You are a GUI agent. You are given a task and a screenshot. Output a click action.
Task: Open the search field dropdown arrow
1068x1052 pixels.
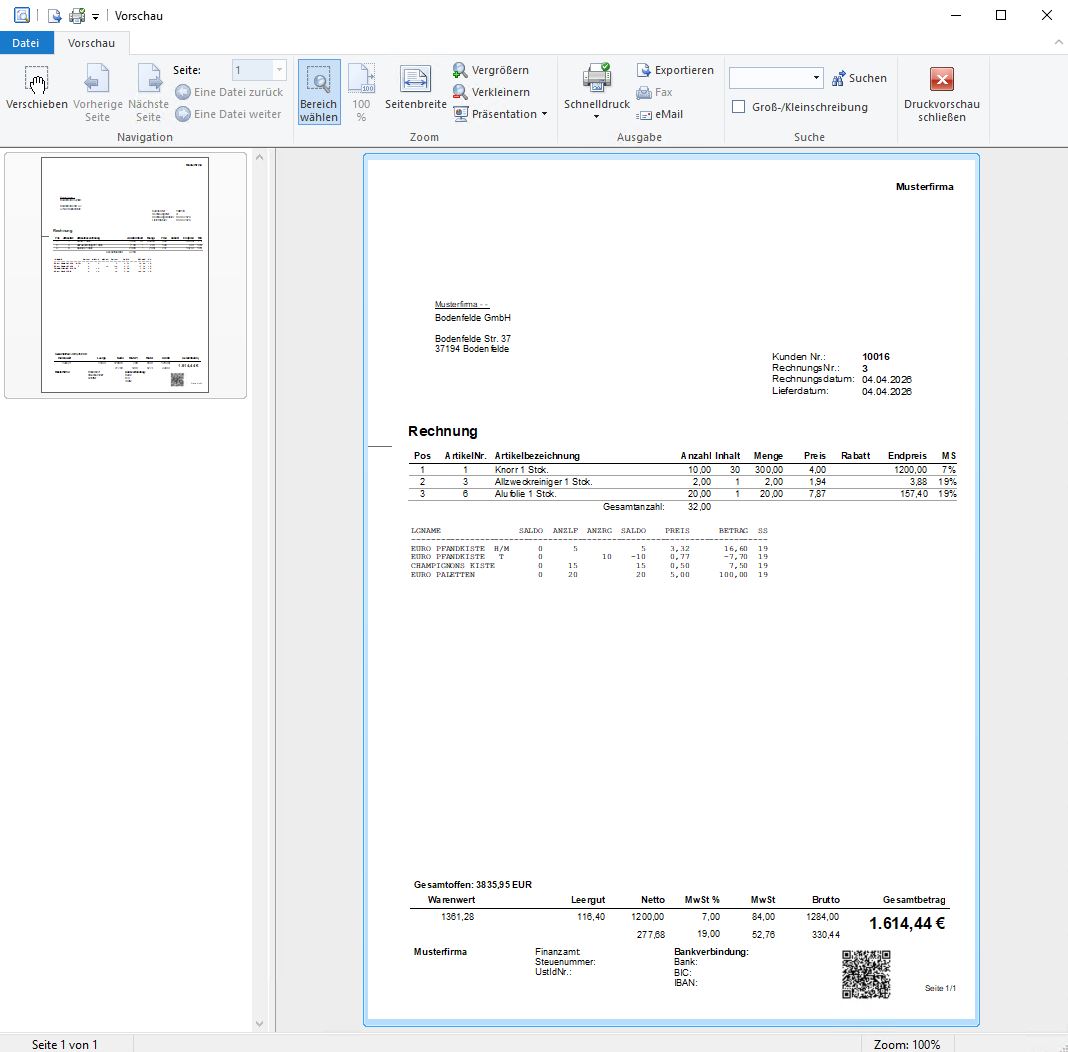(x=816, y=78)
